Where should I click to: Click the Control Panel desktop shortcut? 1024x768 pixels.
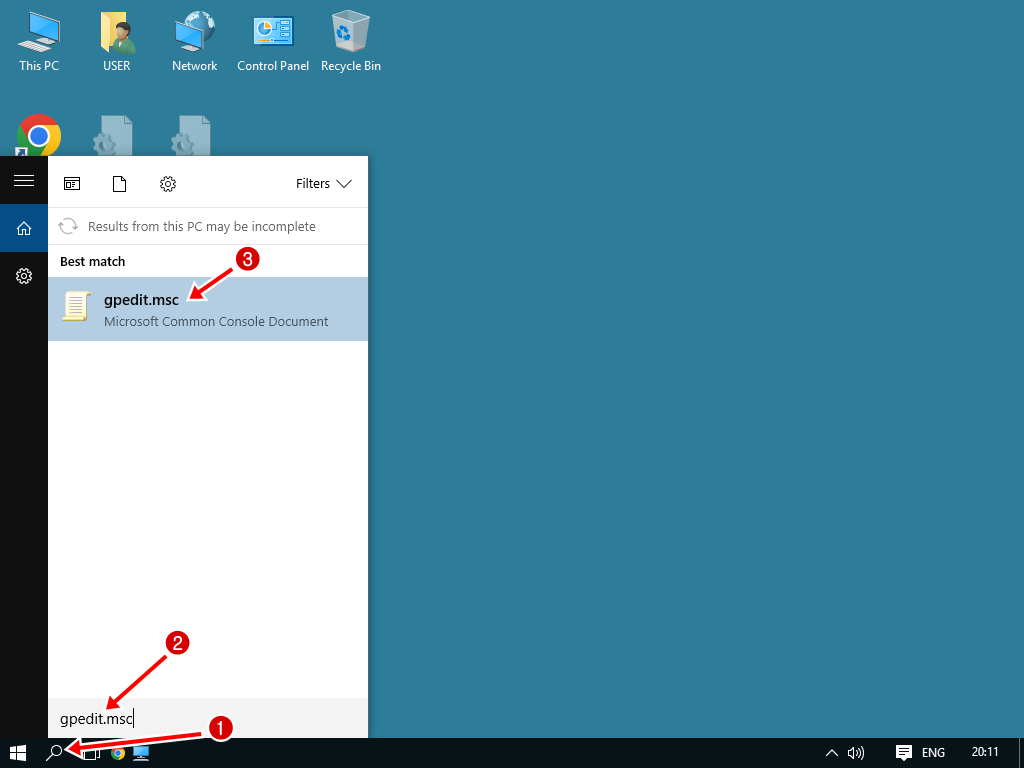pyautogui.click(x=273, y=42)
